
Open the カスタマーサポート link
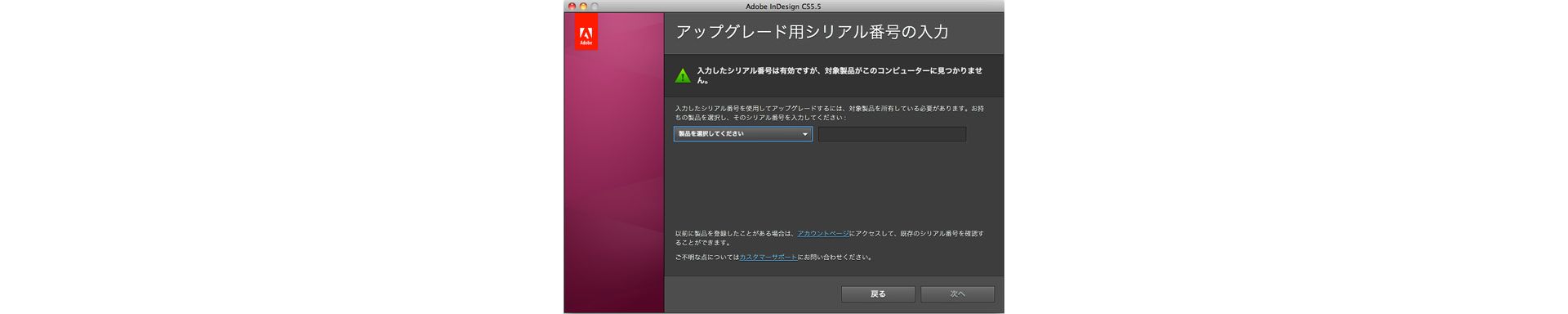pos(768,258)
